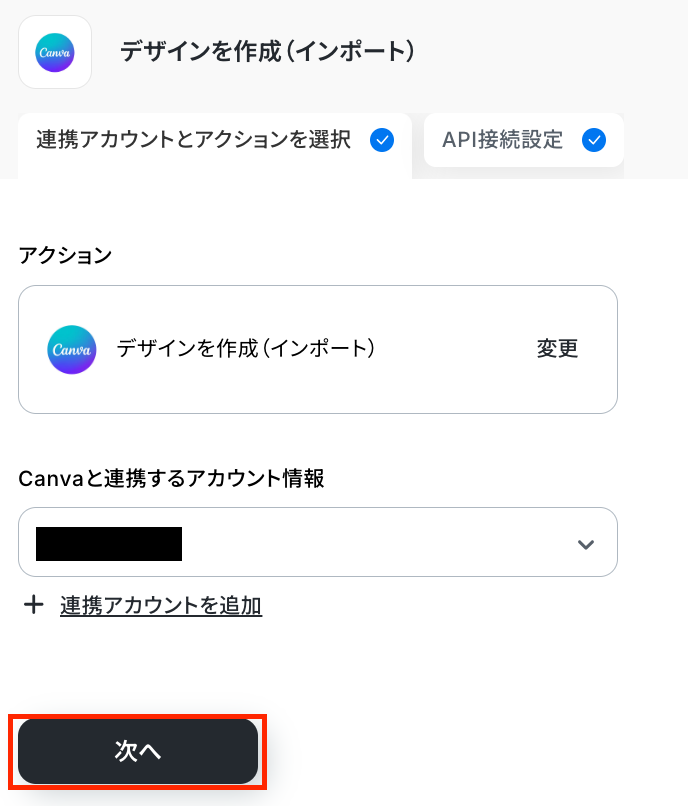Click the Canva logo in the header
The image size is (688, 806).
pos(55,52)
